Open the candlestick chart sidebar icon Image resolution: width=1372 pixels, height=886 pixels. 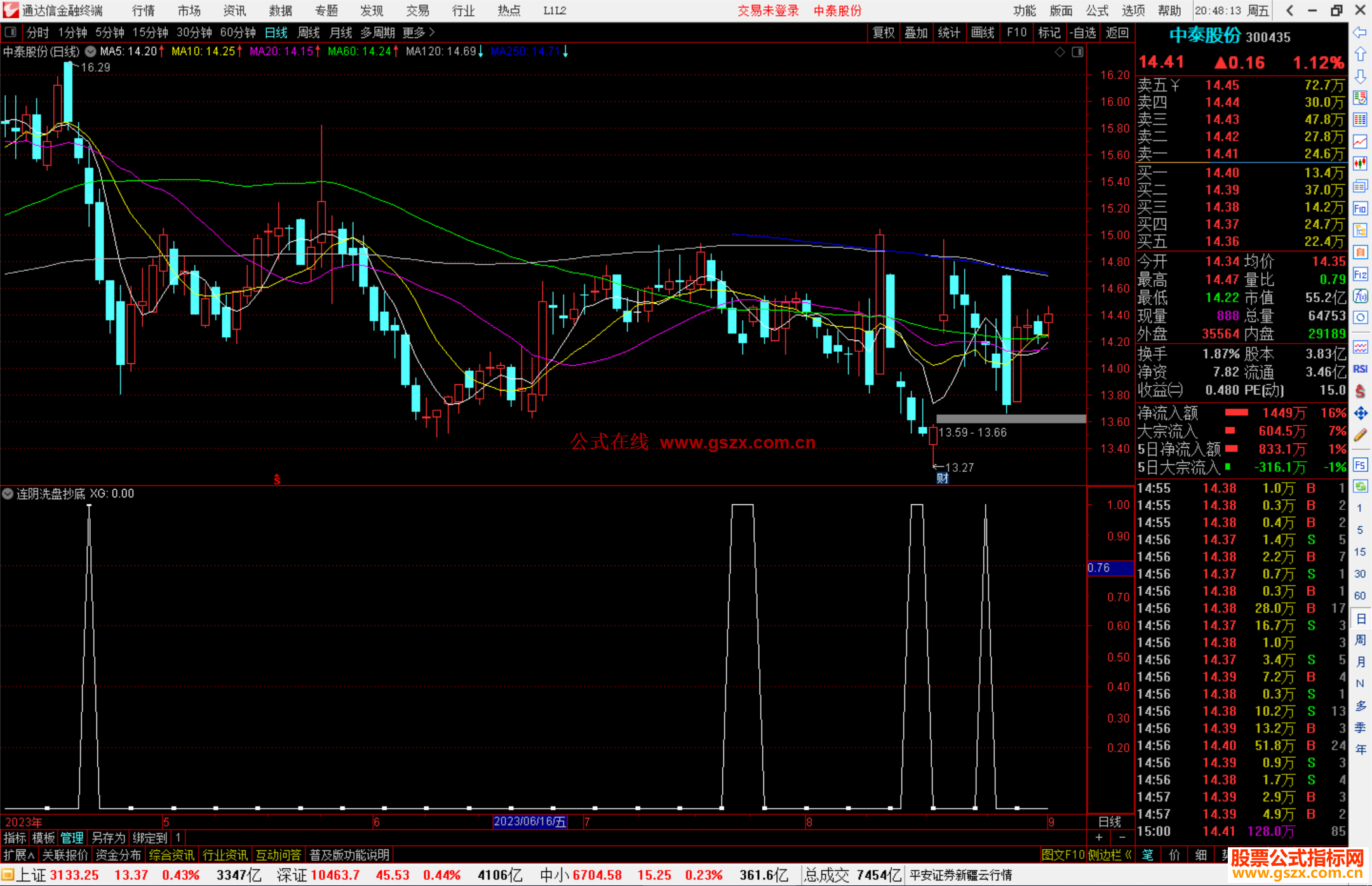tap(1360, 164)
